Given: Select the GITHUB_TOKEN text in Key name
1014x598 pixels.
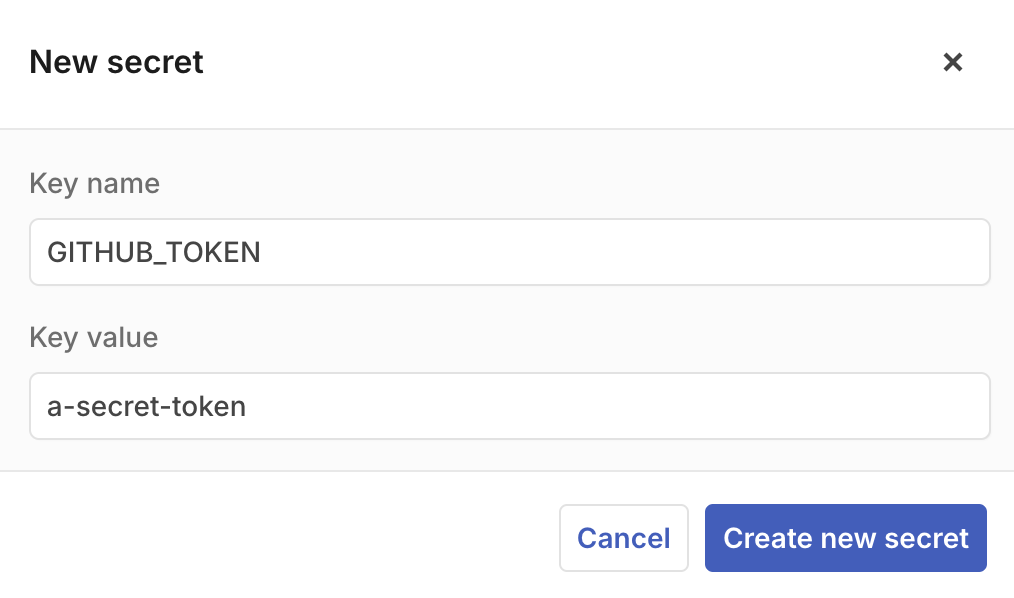Looking at the screenshot, I should tap(152, 252).
